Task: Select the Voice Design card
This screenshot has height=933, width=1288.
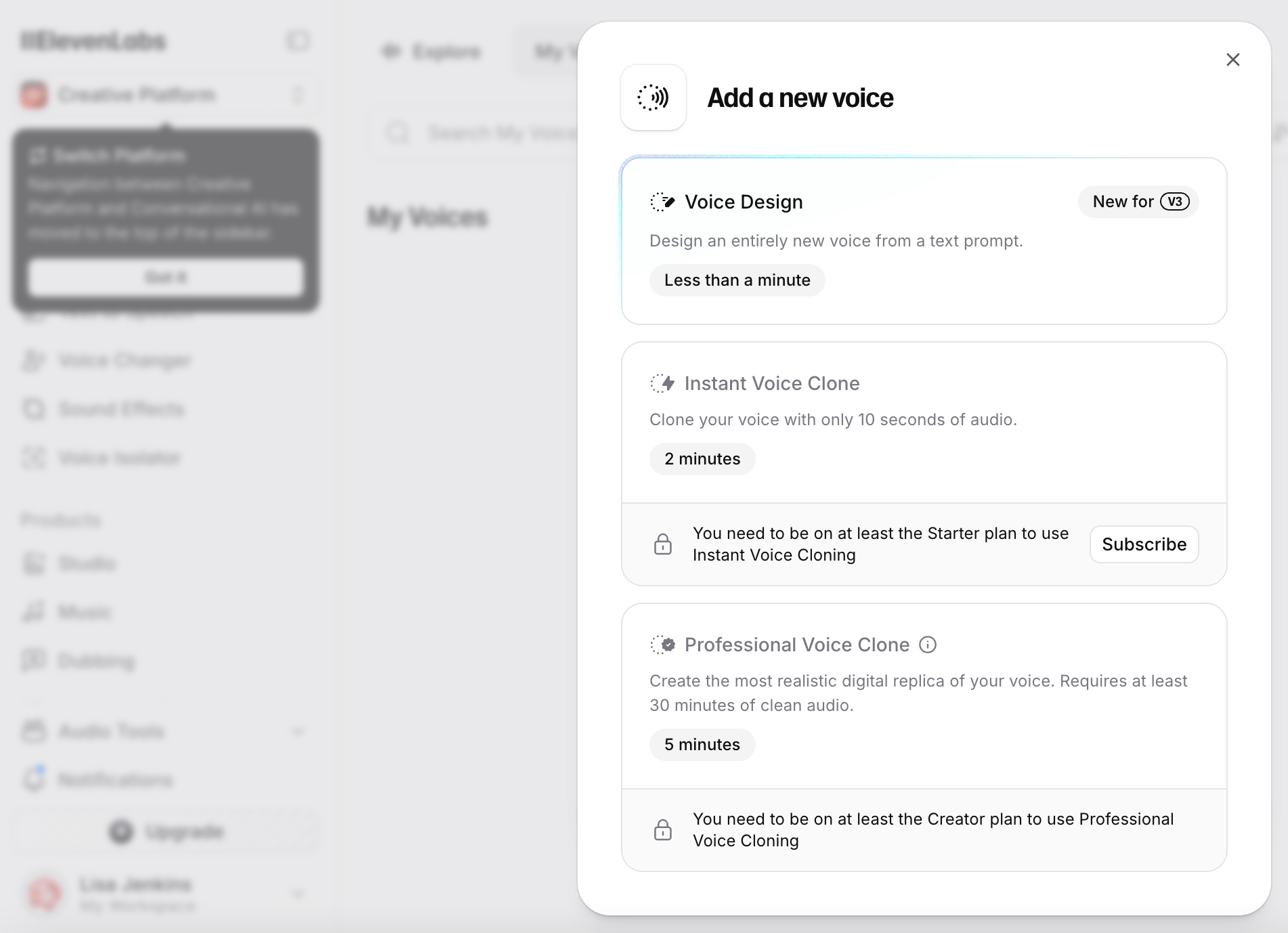Action: (924, 241)
